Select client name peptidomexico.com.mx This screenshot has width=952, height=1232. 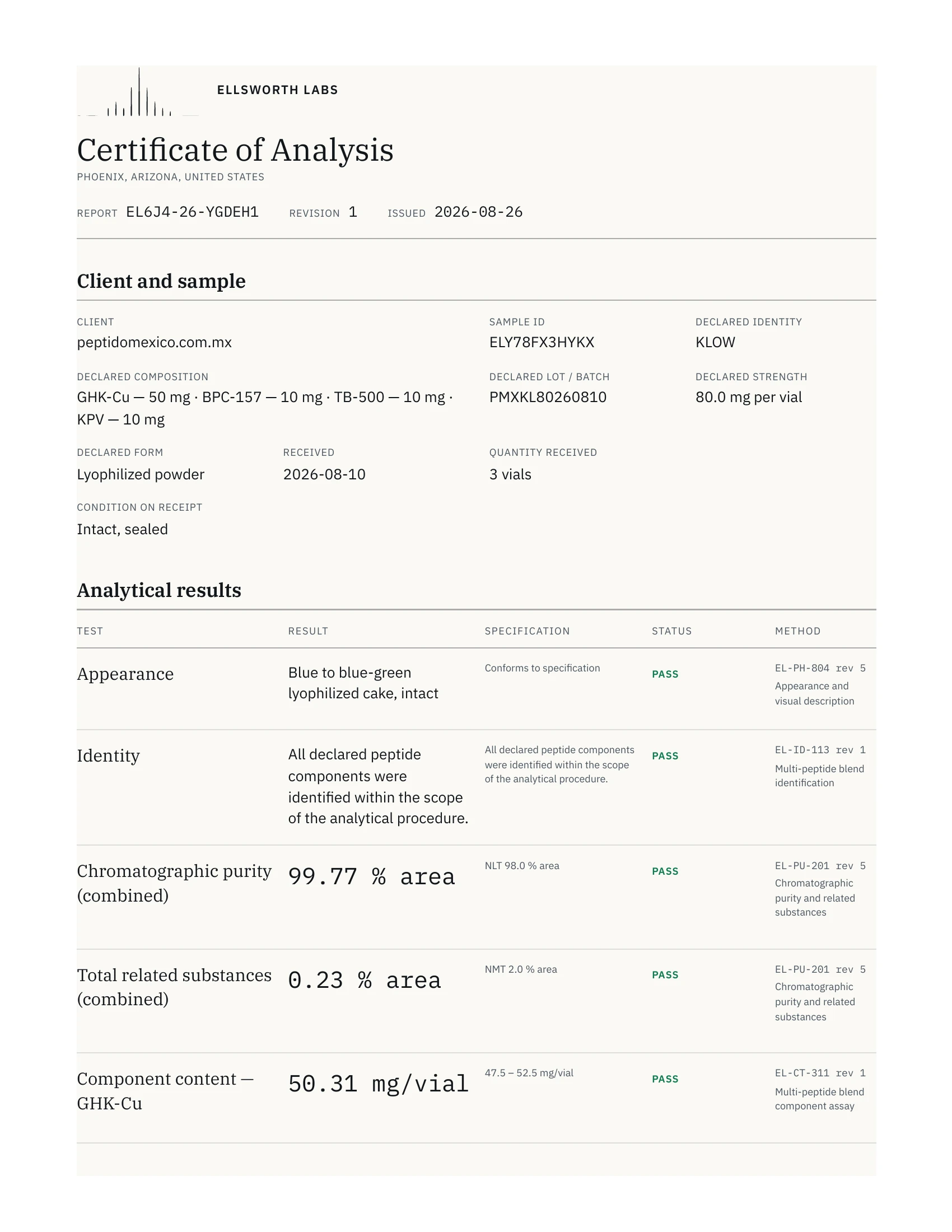point(155,342)
